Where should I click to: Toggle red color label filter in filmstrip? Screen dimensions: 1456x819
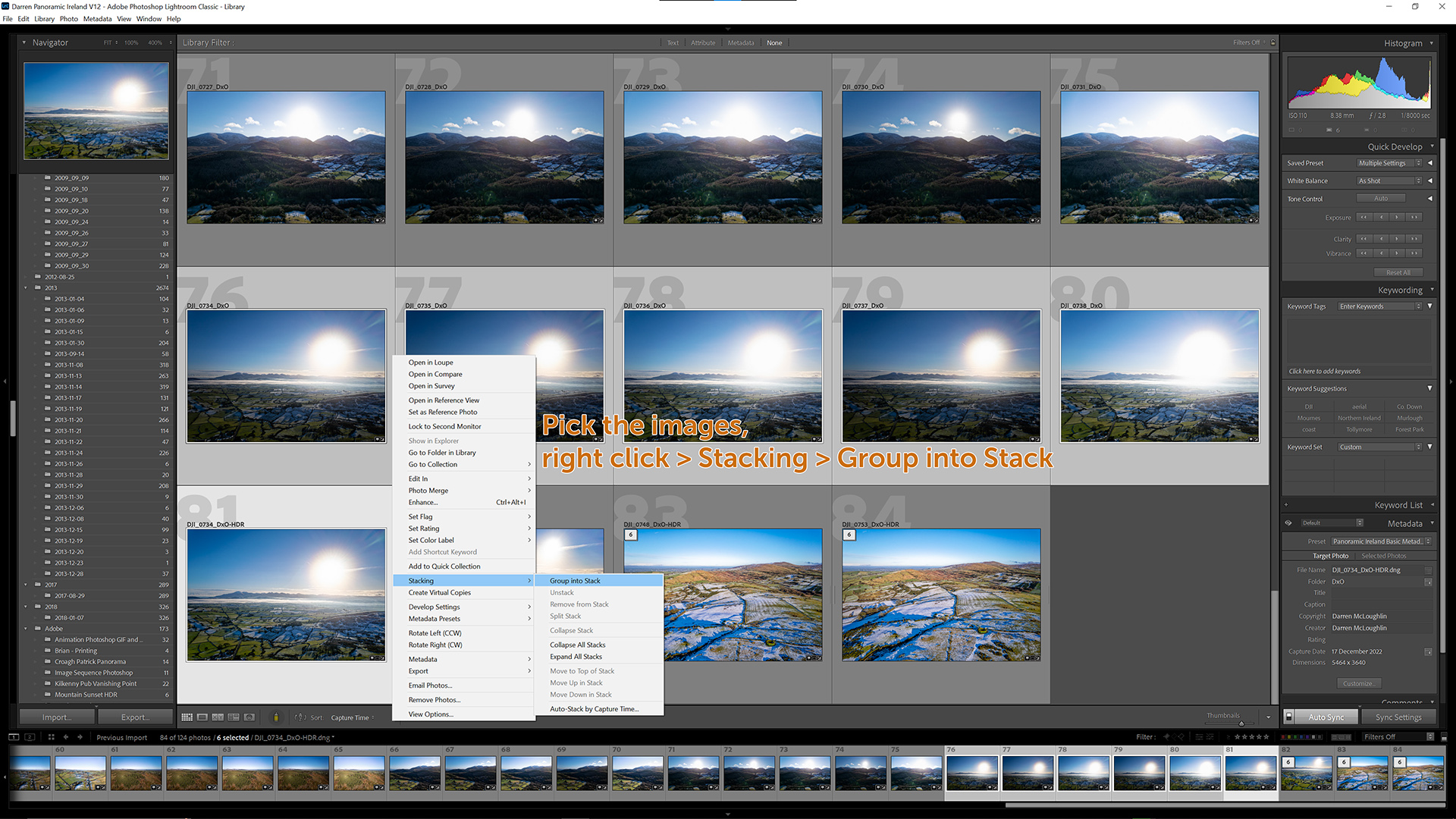1283,737
